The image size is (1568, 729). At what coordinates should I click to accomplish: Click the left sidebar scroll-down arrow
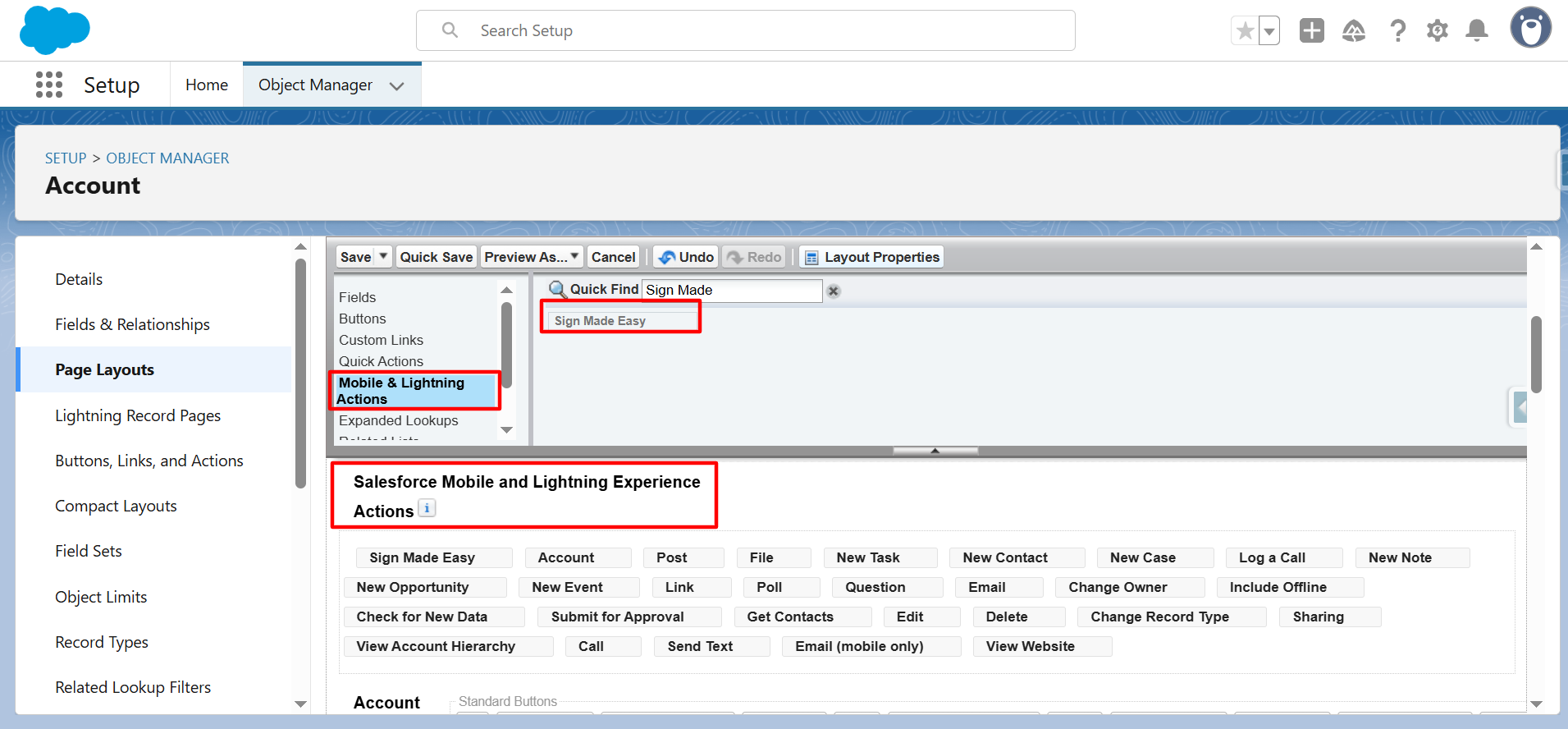click(x=300, y=704)
